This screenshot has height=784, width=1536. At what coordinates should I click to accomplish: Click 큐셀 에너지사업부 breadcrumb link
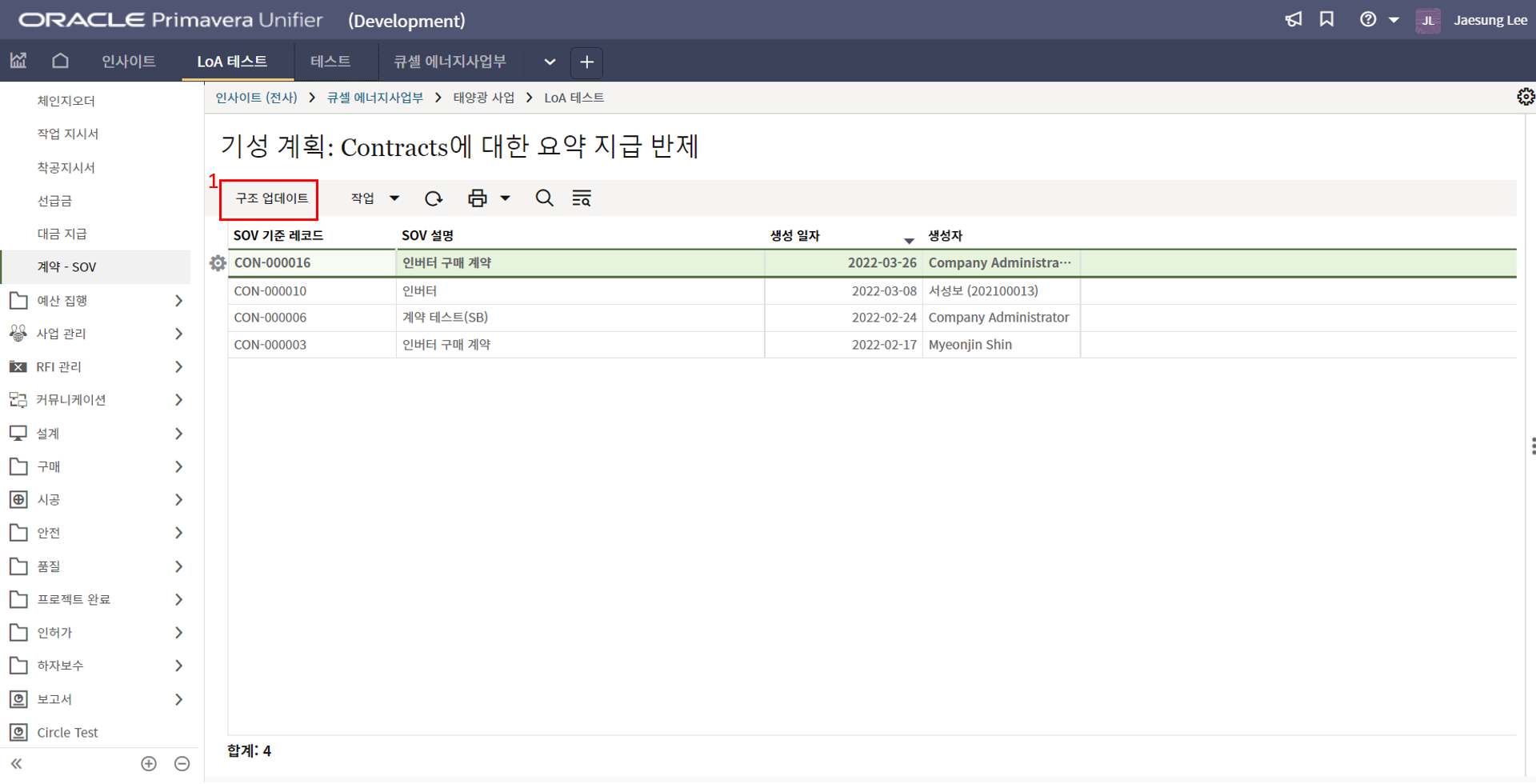(x=375, y=98)
